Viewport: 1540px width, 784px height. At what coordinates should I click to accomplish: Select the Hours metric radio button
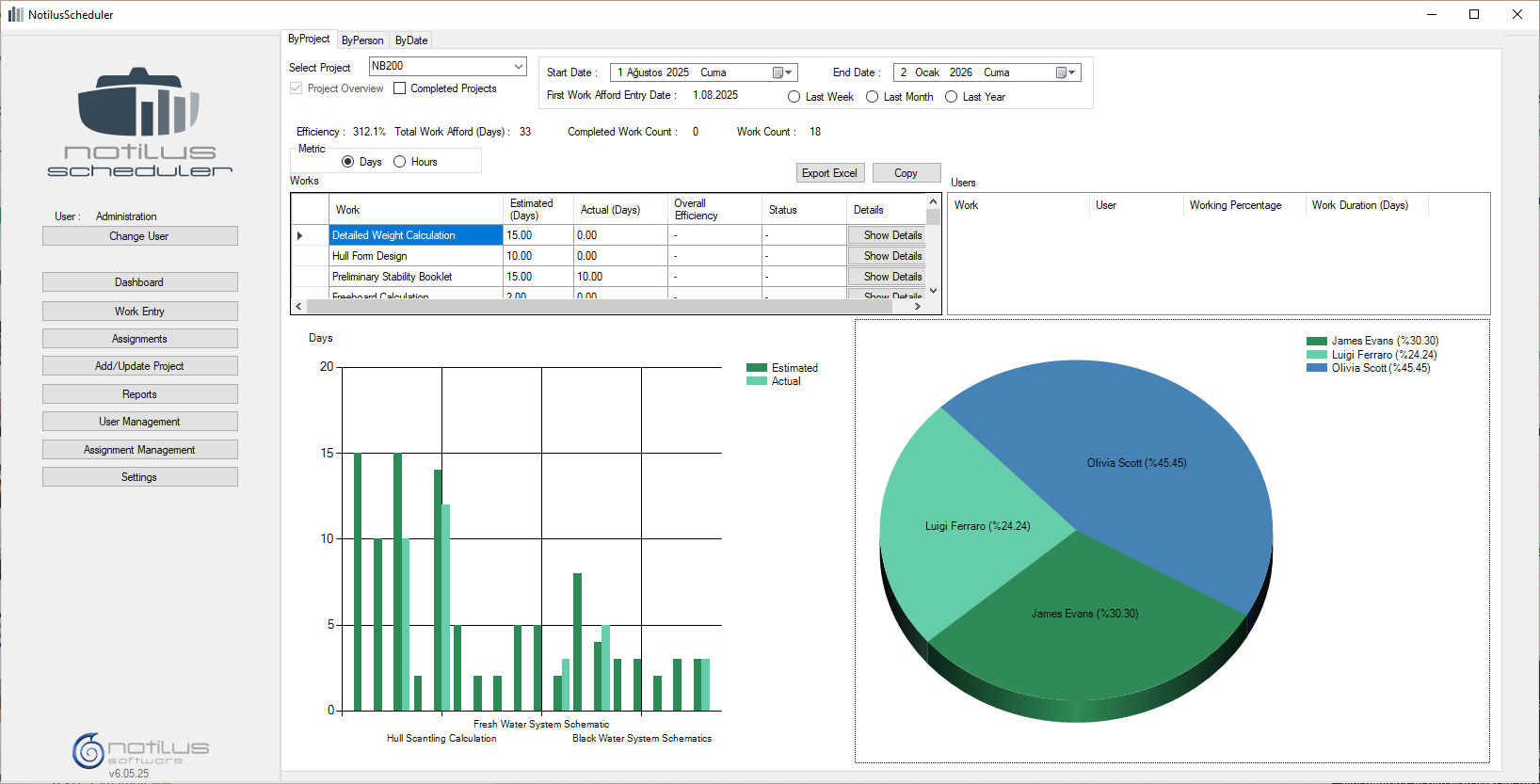click(400, 162)
